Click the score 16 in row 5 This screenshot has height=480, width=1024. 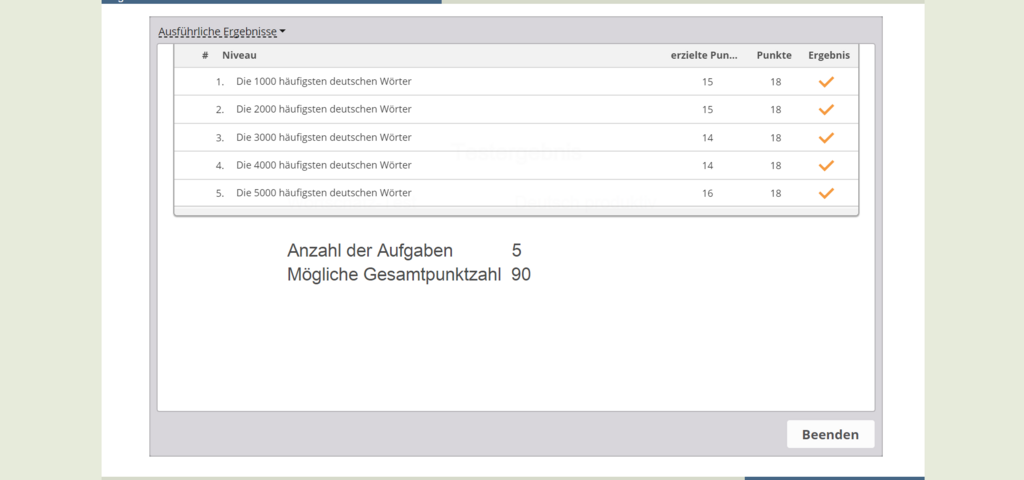click(707, 193)
